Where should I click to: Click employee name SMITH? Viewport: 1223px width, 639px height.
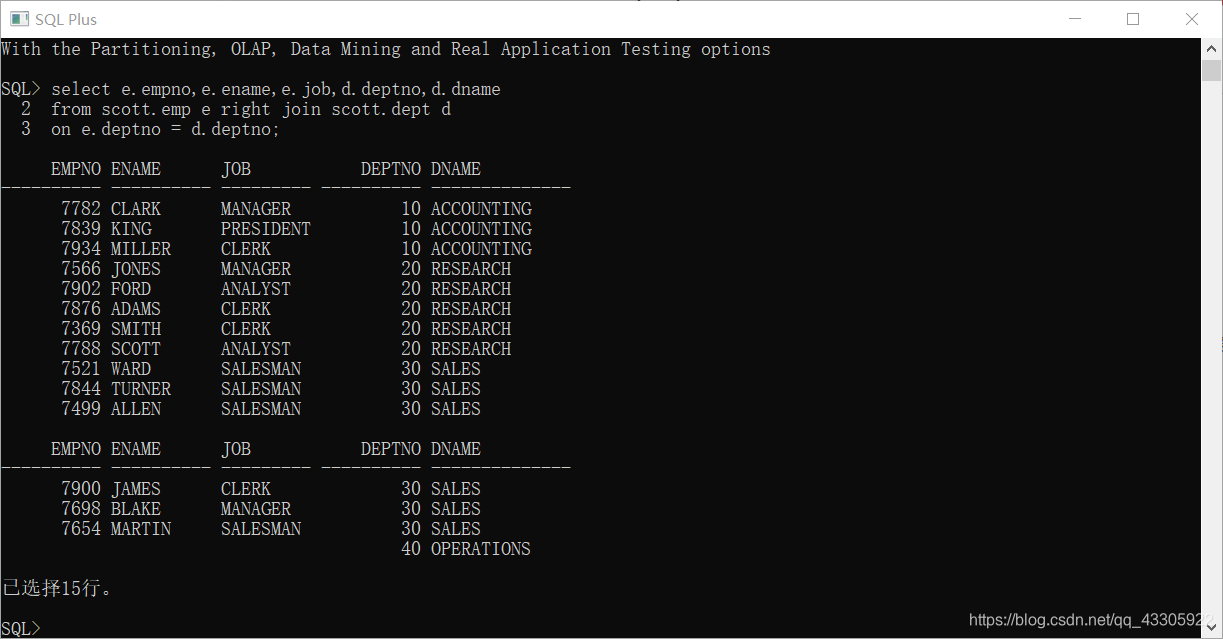pyautogui.click(x=136, y=329)
